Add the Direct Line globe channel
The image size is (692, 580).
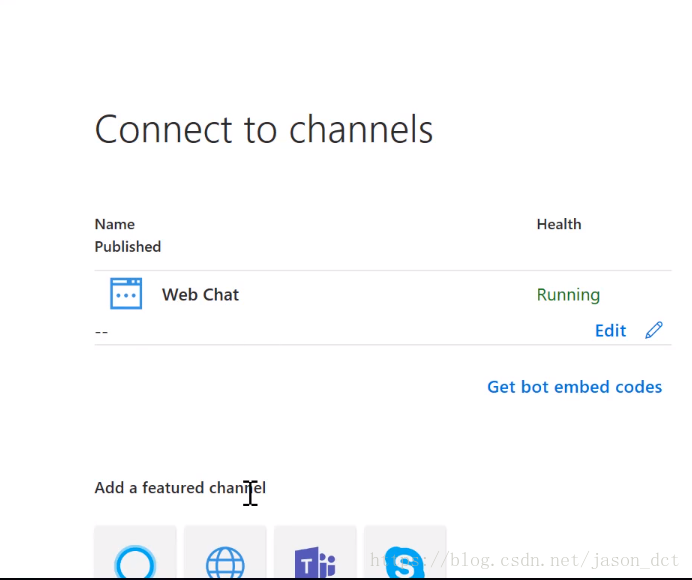[x=225, y=558]
